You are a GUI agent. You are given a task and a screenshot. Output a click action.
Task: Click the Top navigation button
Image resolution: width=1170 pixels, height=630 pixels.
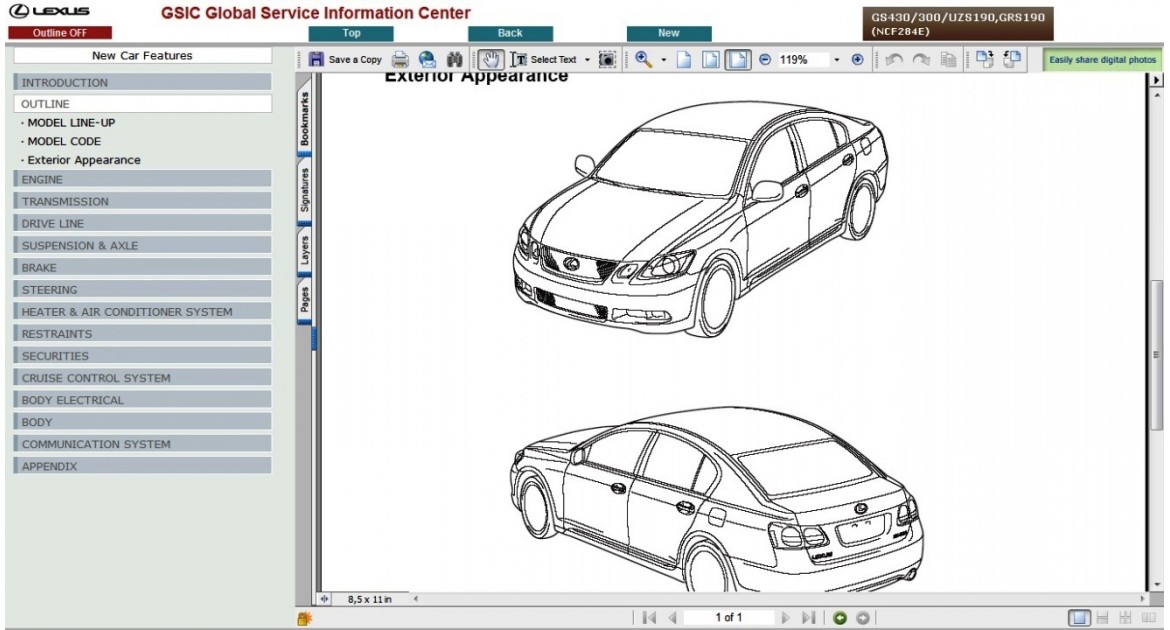tap(351, 34)
